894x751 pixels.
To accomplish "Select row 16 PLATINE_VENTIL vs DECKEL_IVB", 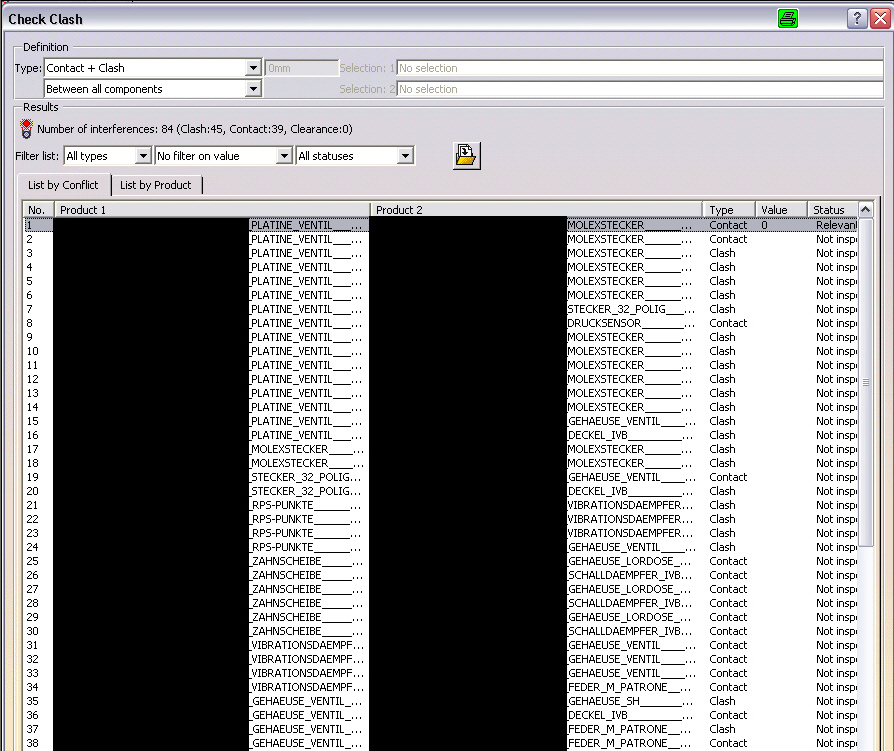I will tap(440, 435).
